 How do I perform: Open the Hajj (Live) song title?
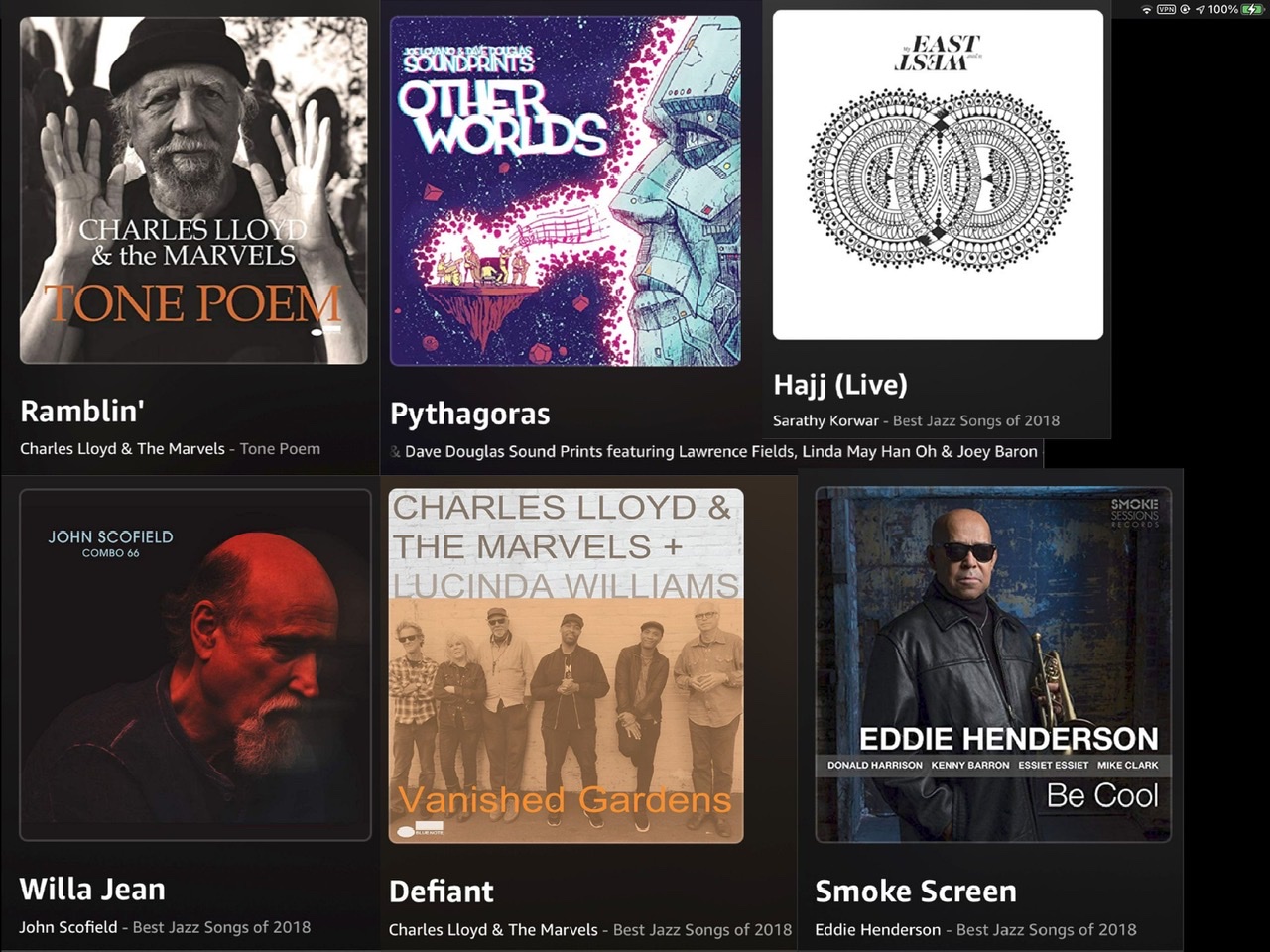[x=840, y=385]
